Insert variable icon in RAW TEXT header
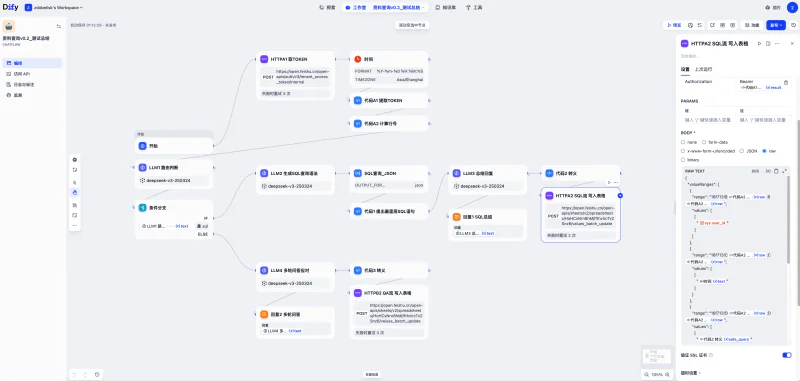800x381 pixels. pyautogui.click(x=768, y=171)
